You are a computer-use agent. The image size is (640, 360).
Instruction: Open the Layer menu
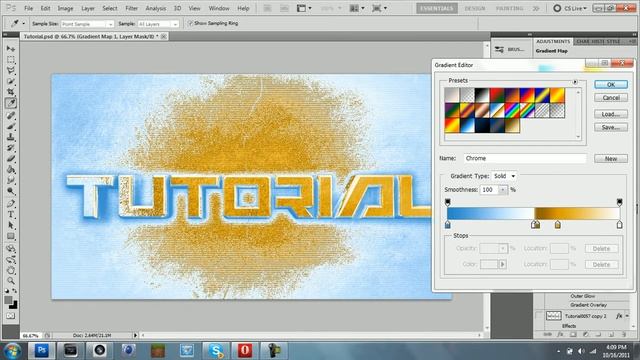(88, 8)
